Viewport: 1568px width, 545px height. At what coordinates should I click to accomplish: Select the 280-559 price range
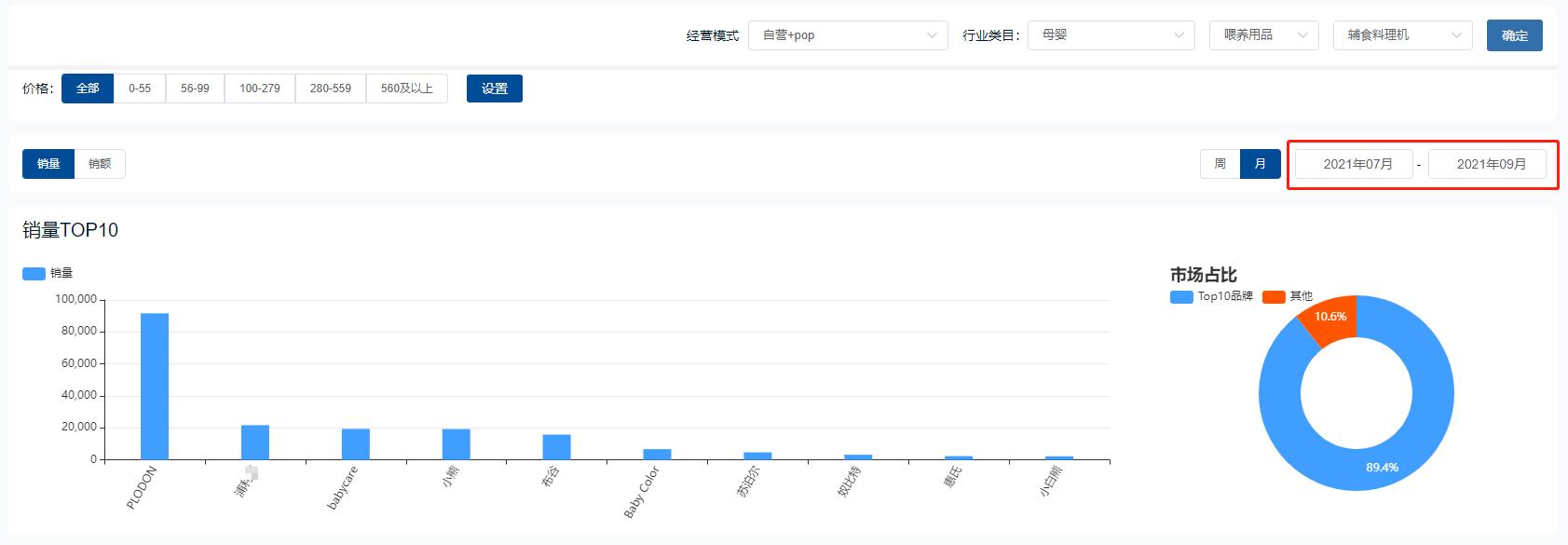point(330,89)
